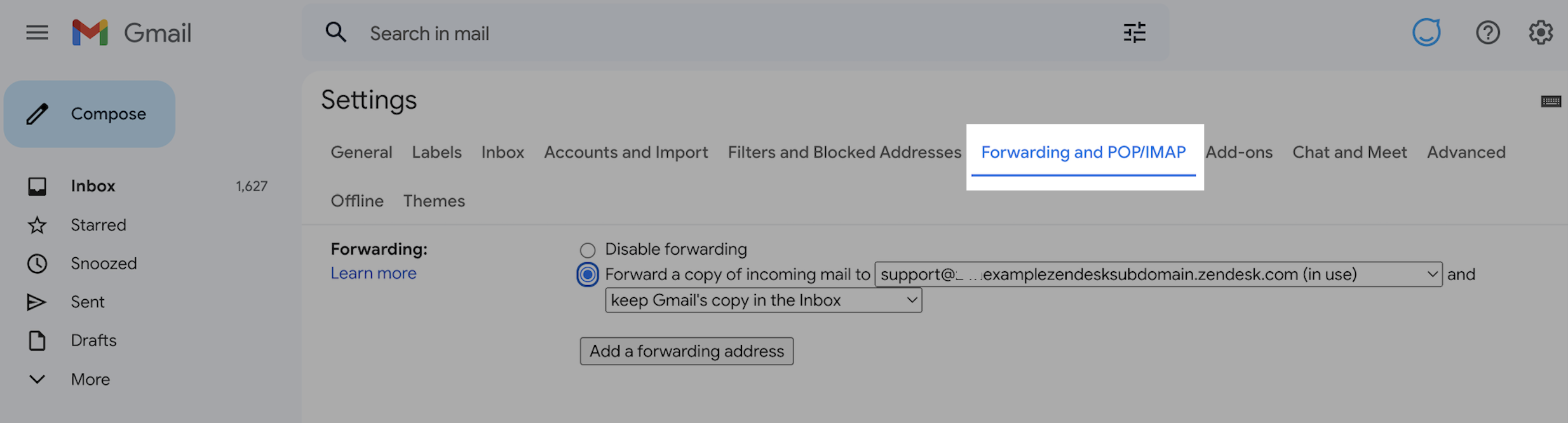Image resolution: width=1568 pixels, height=423 pixels.
Task: Click the keyboard shortcuts icon
Action: click(1550, 100)
